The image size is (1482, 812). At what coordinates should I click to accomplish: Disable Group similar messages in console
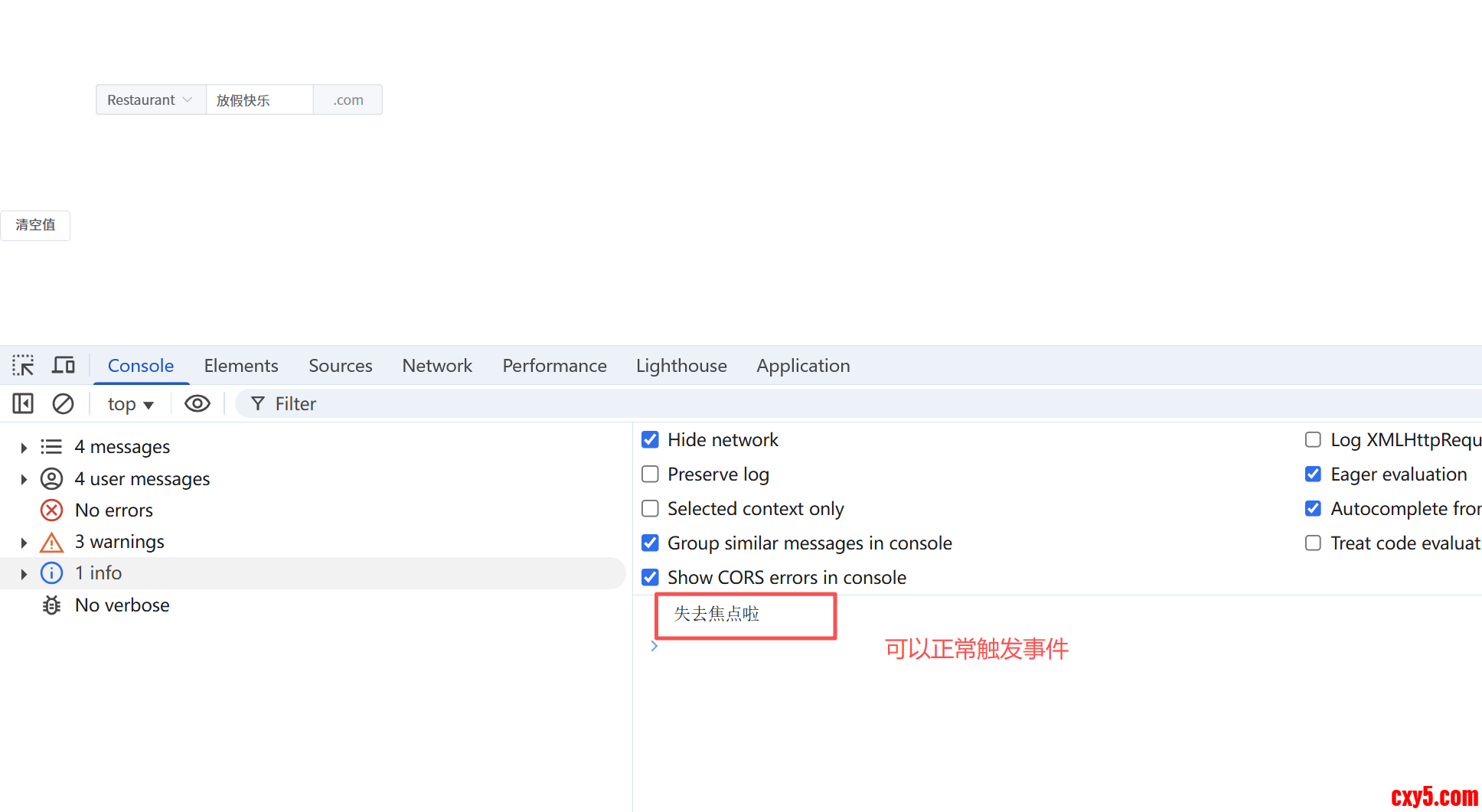(x=650, y=543)
